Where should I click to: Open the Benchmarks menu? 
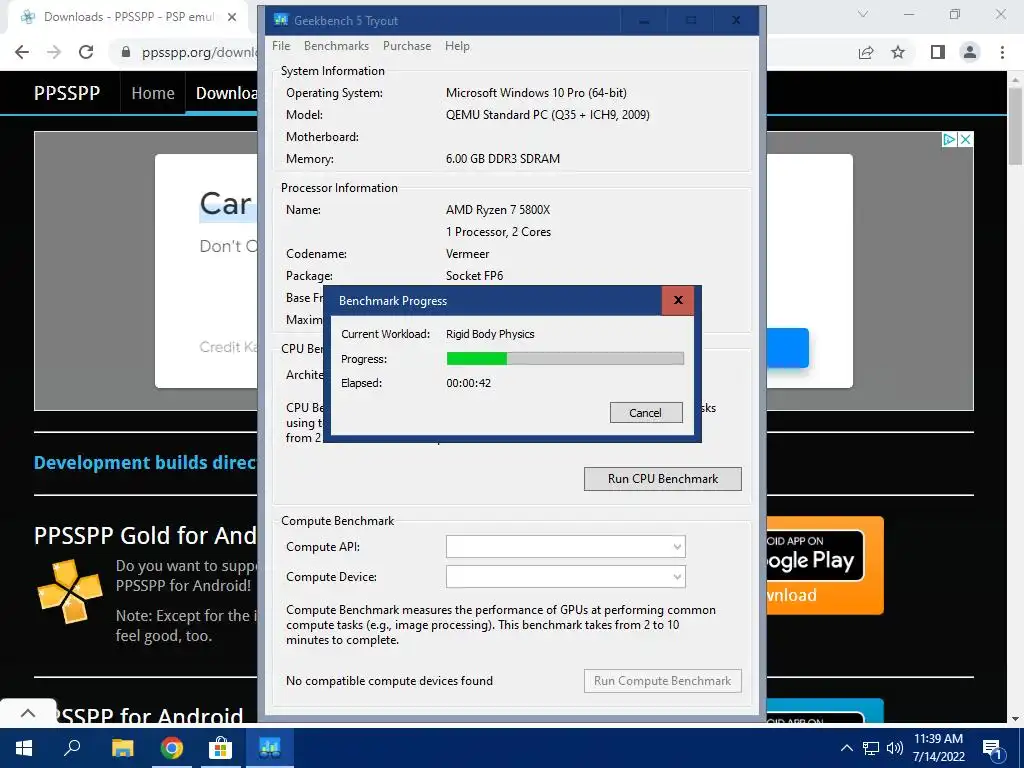pyautogui.click(x=336, y=46)
